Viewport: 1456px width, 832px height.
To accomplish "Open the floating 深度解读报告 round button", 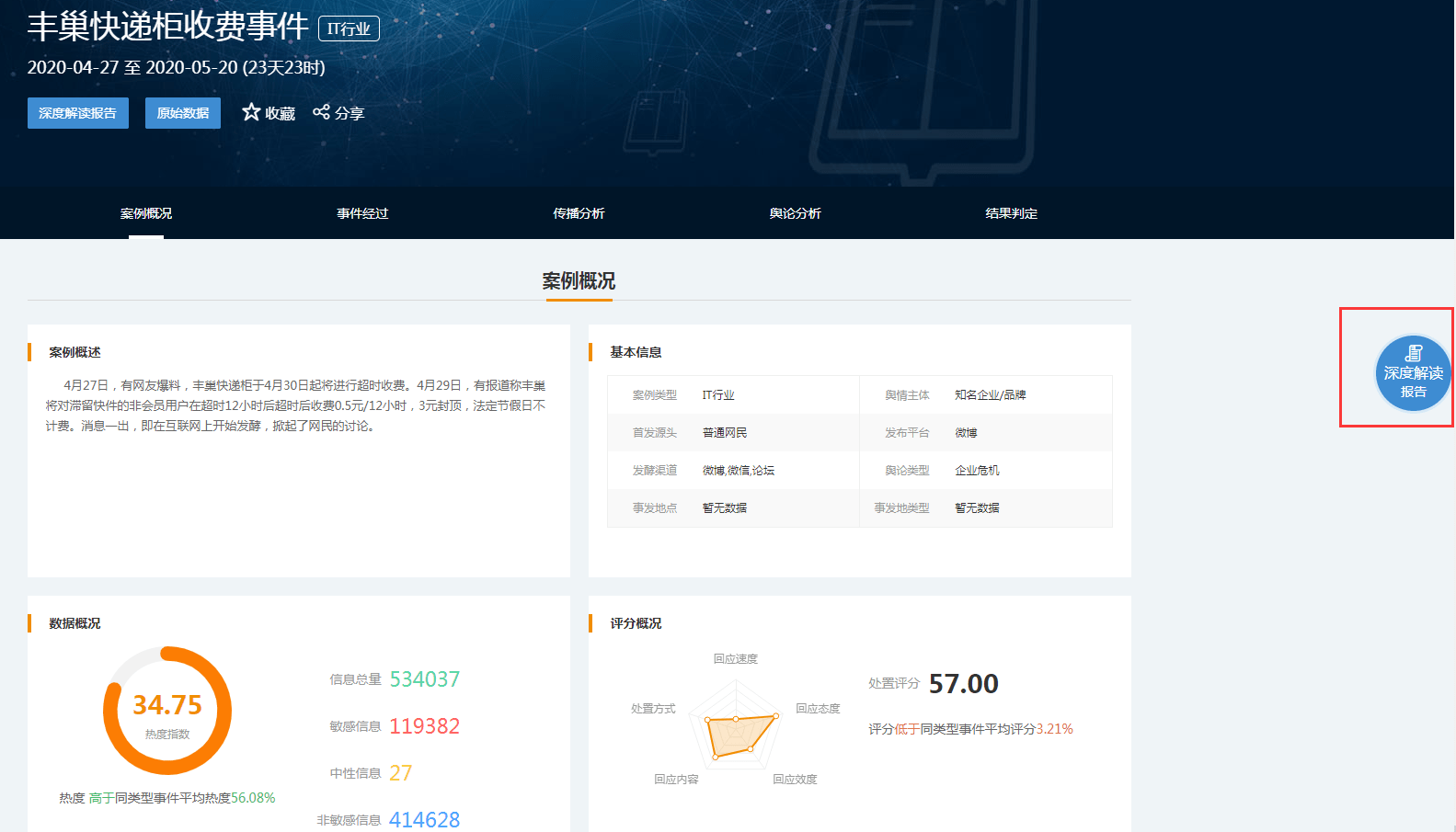I will click(x=1413, y=372).
